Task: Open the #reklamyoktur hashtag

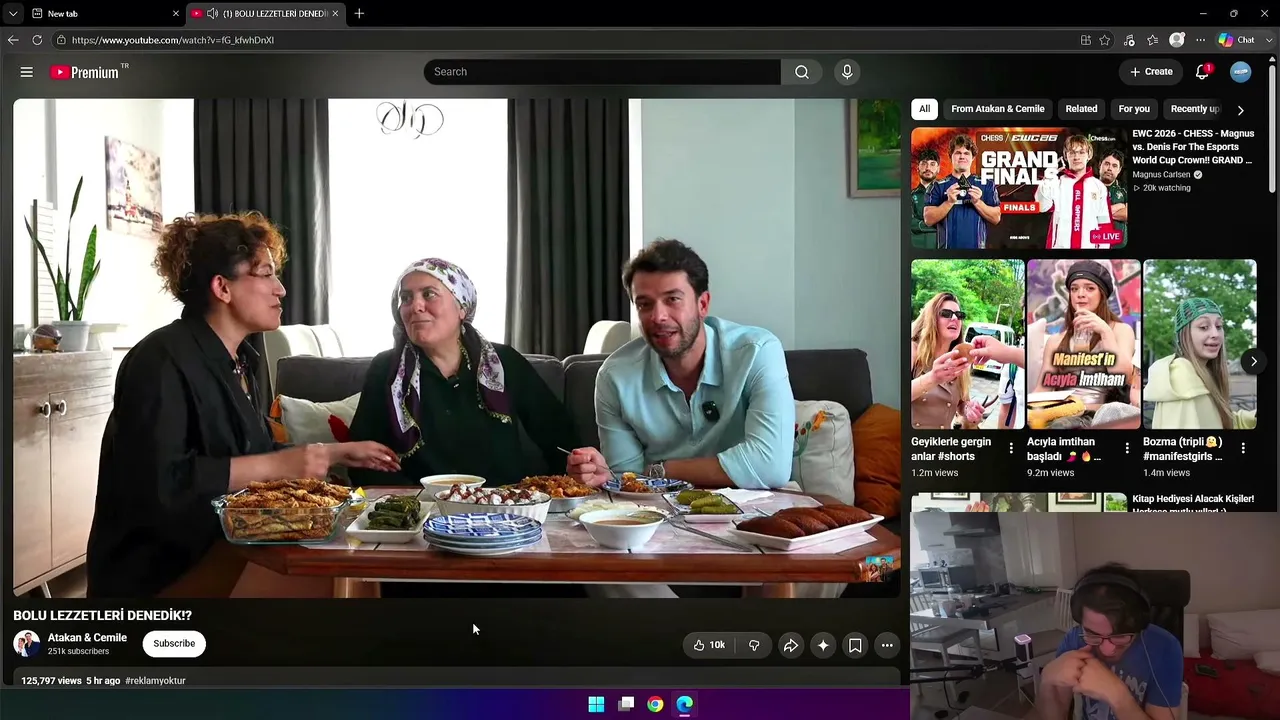Action: (155, 681)
